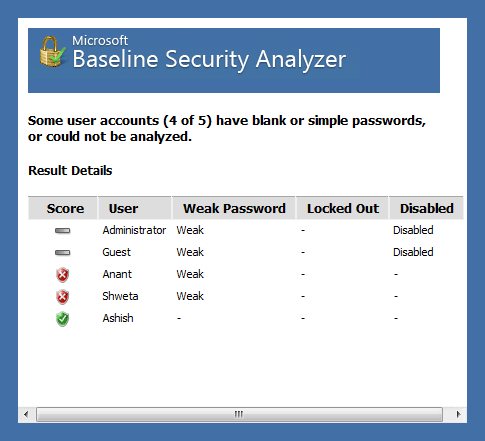Image resolution: width=485 pixels, height=441 pixels.
Task: Click Disabled status for Guest account
Action: (x=413, y=252)
